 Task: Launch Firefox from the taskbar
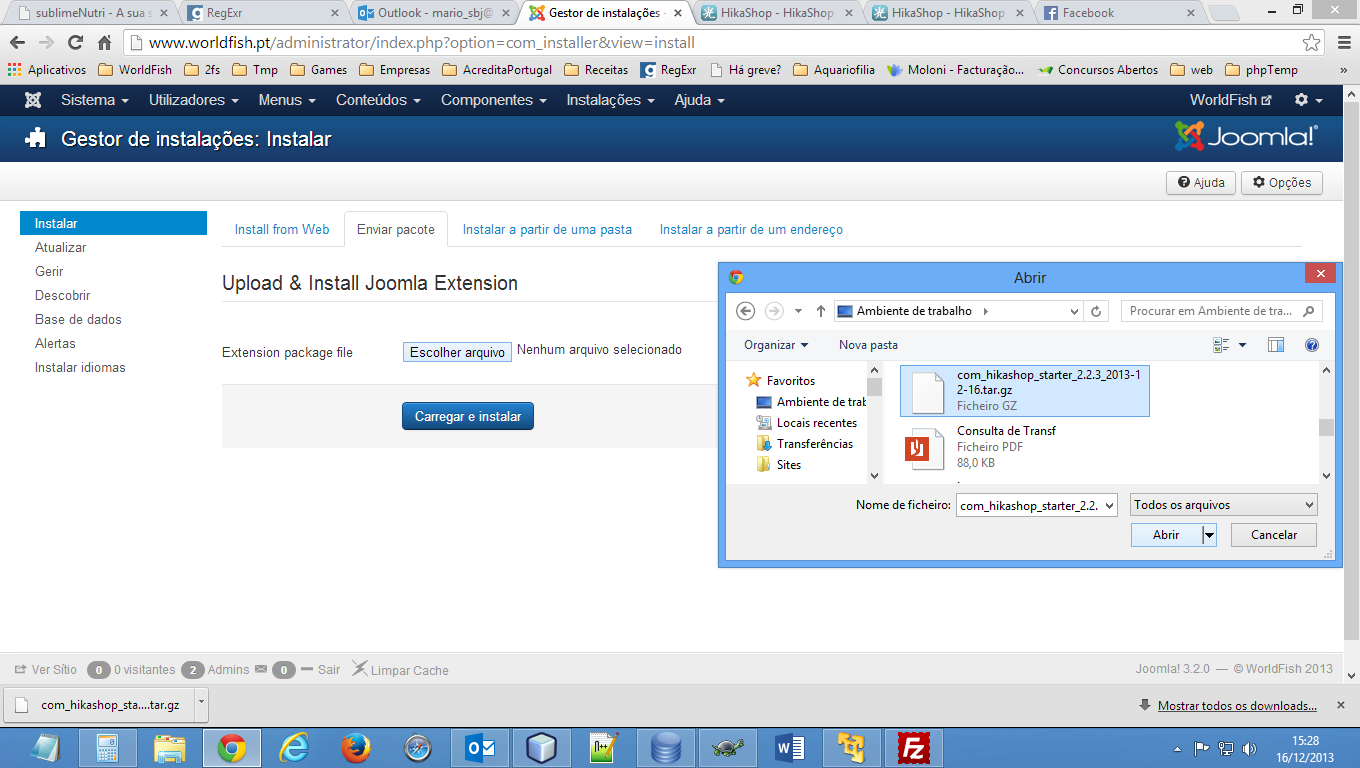pyautogui.click(x=356, y=748)
